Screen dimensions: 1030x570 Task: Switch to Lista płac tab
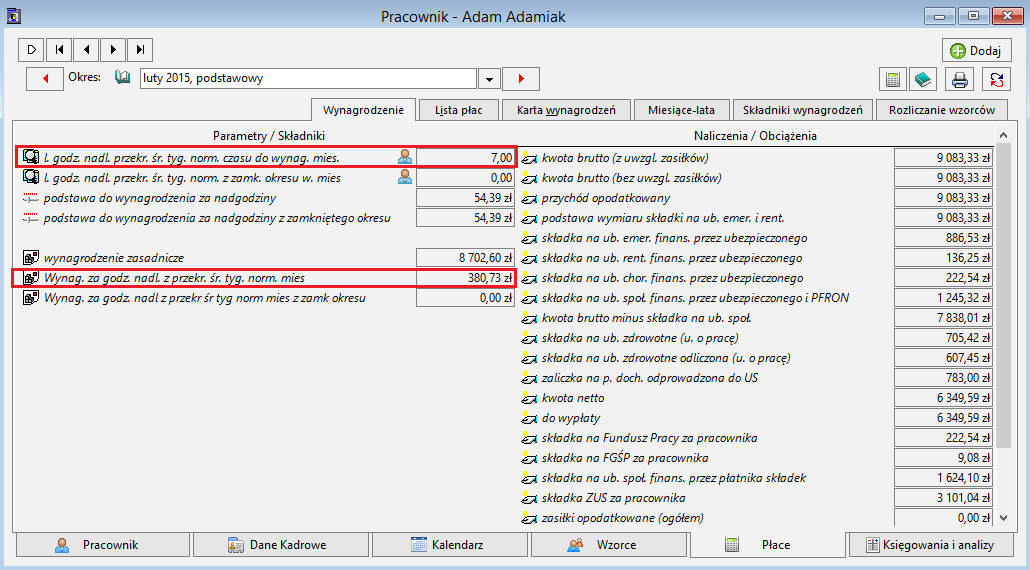pos(459,110)
